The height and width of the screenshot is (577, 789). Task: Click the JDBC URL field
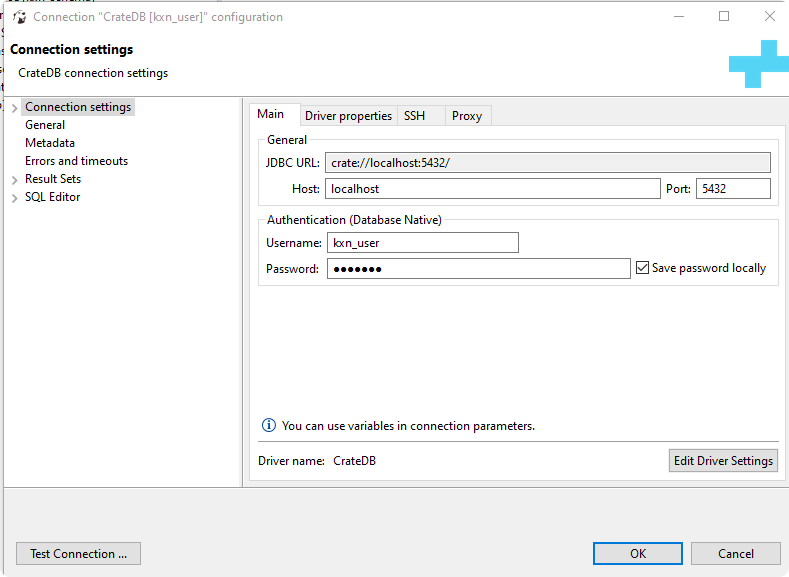(547, 162)
